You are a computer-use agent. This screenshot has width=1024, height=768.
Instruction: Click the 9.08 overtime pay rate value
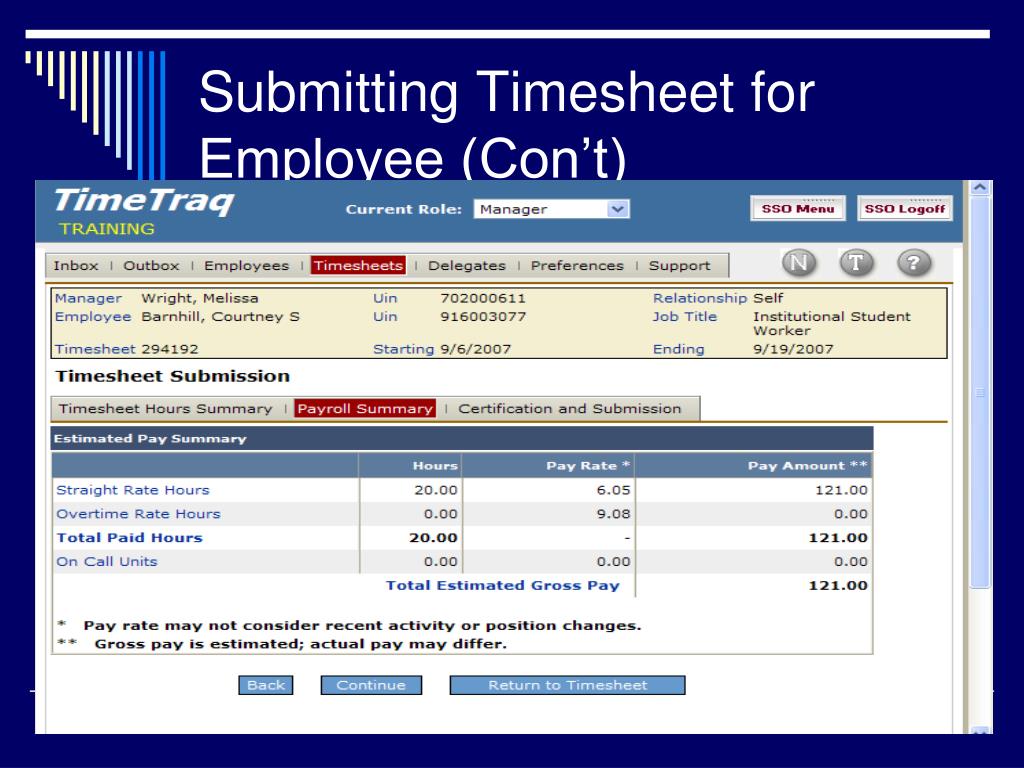(x=613, y=514)
